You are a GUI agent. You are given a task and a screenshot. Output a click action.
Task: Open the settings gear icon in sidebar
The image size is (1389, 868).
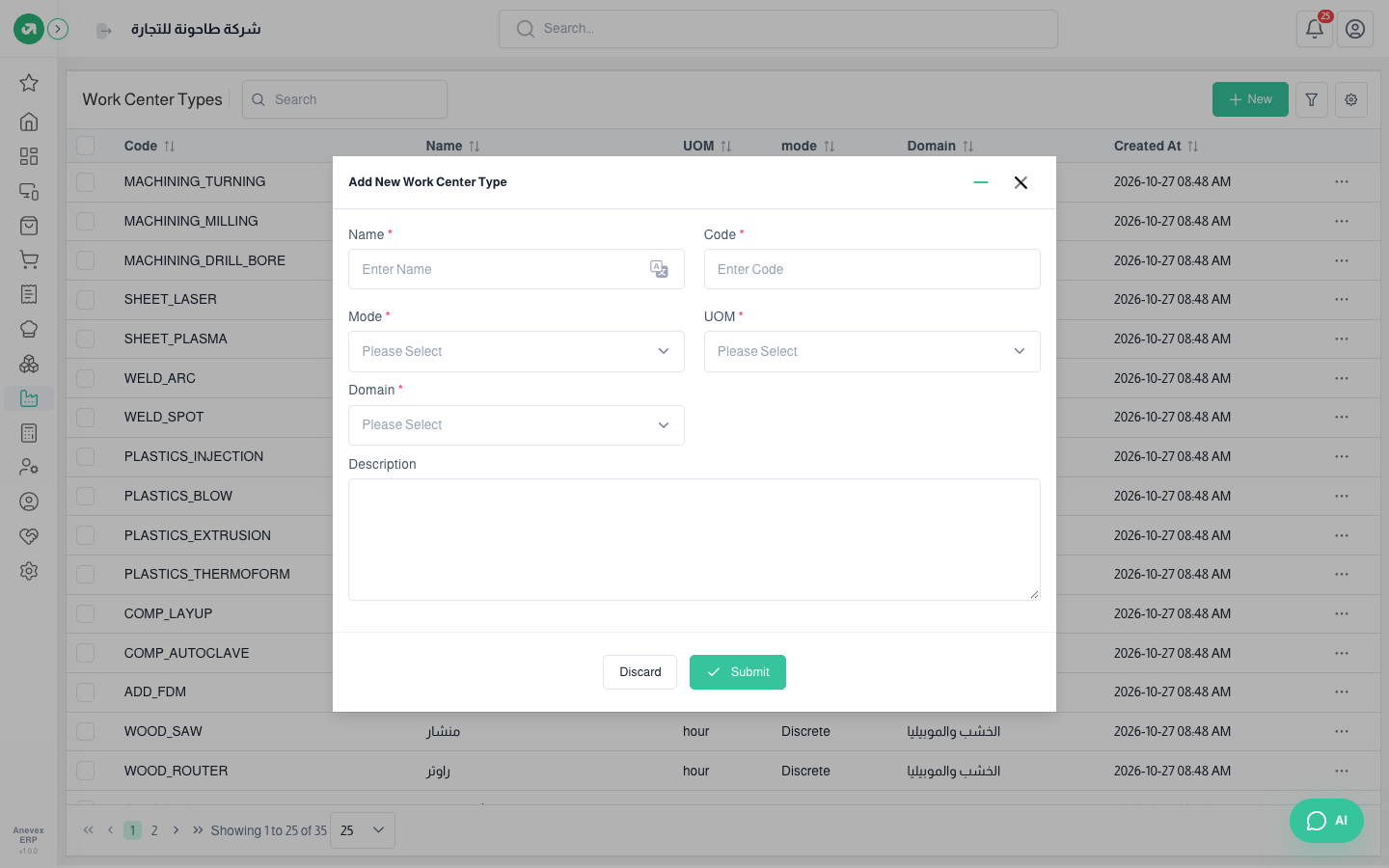29,571
